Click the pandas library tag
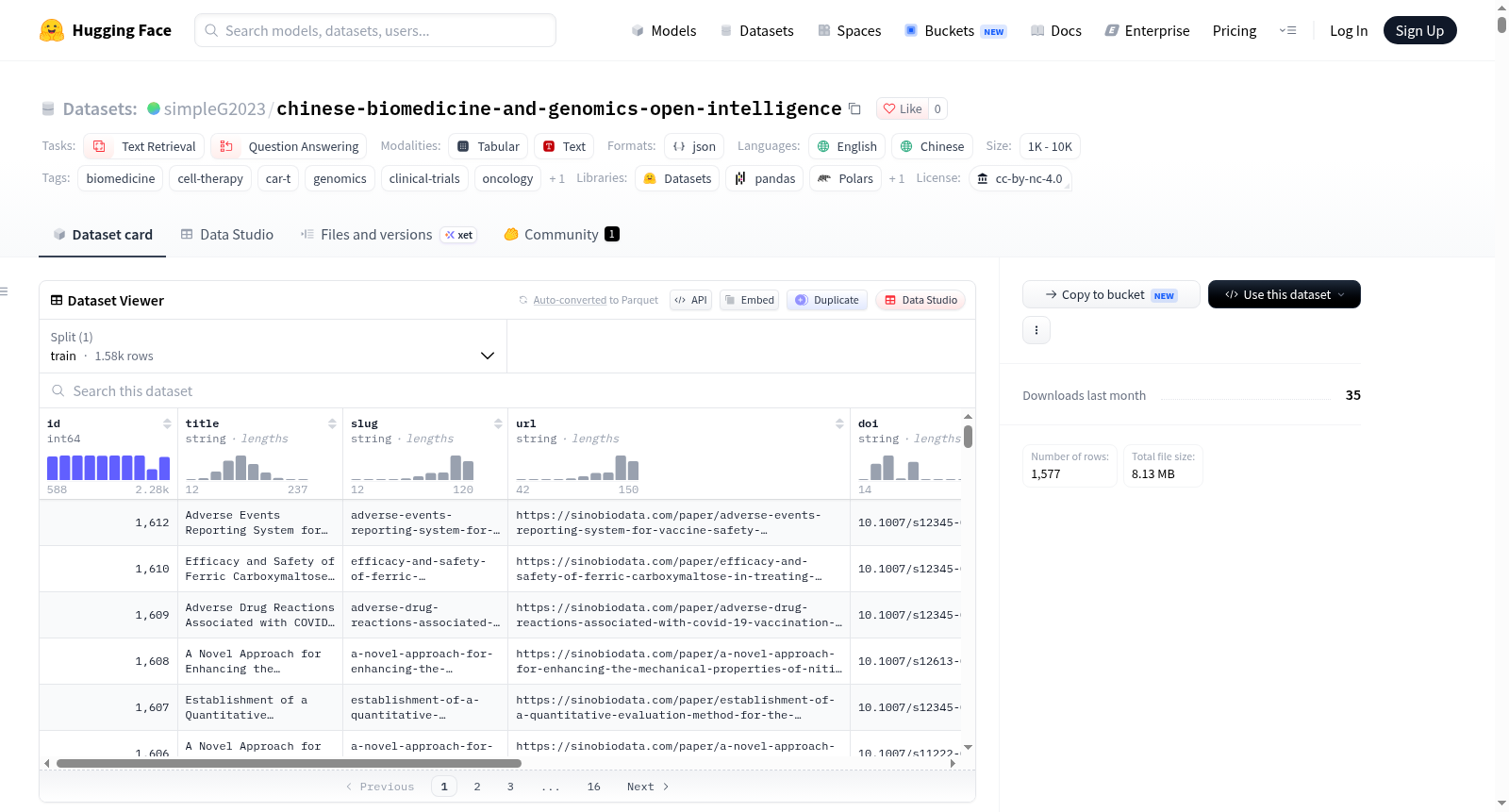The height and width of the screenshot is (812, 1509). click(765, 178)
